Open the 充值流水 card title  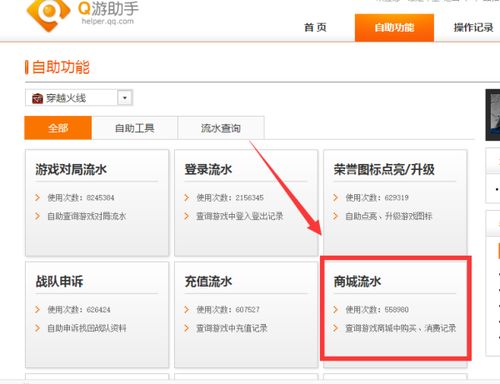click(208, 281)
